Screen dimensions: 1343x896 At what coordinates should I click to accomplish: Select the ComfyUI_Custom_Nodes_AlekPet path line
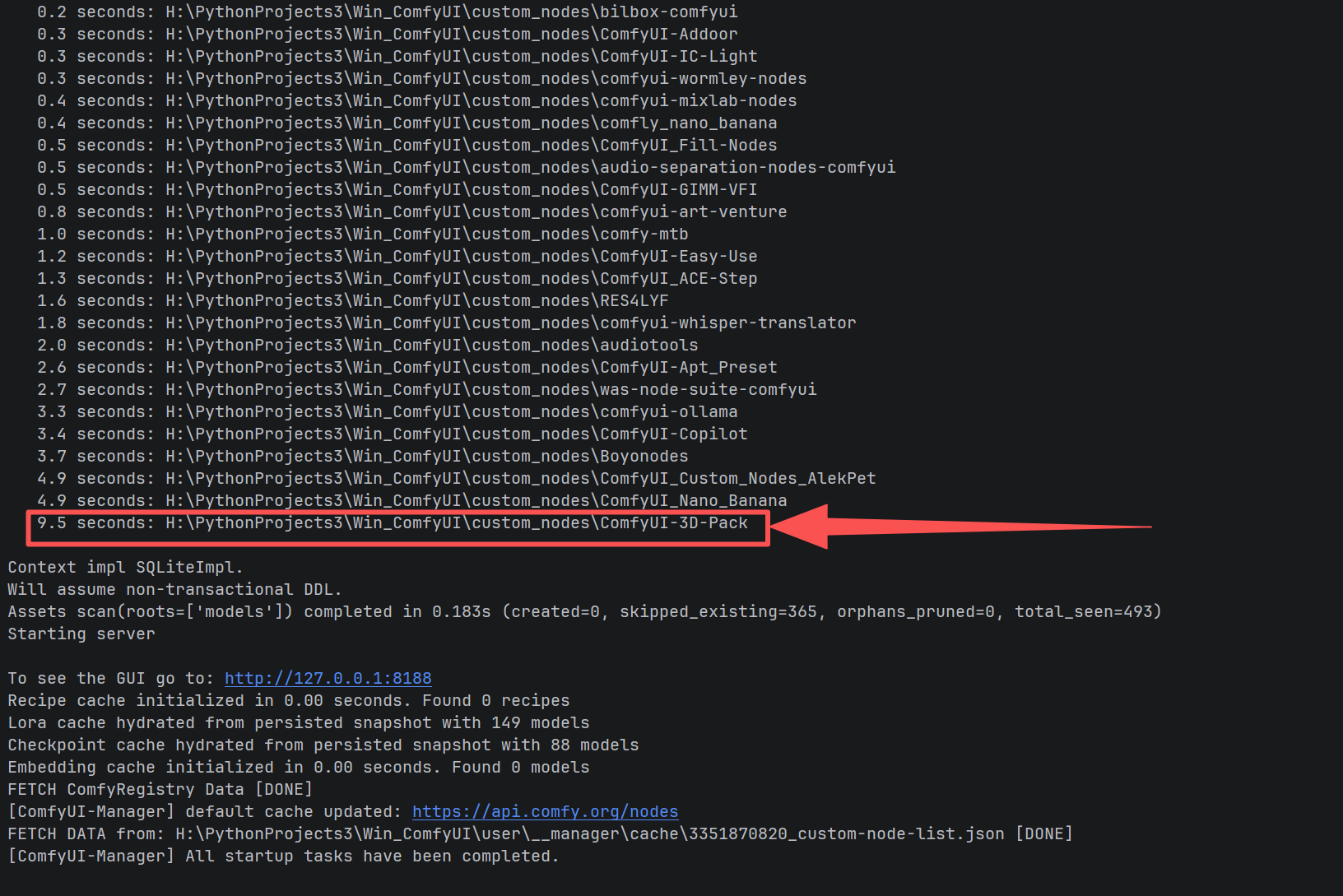point(457,478)
